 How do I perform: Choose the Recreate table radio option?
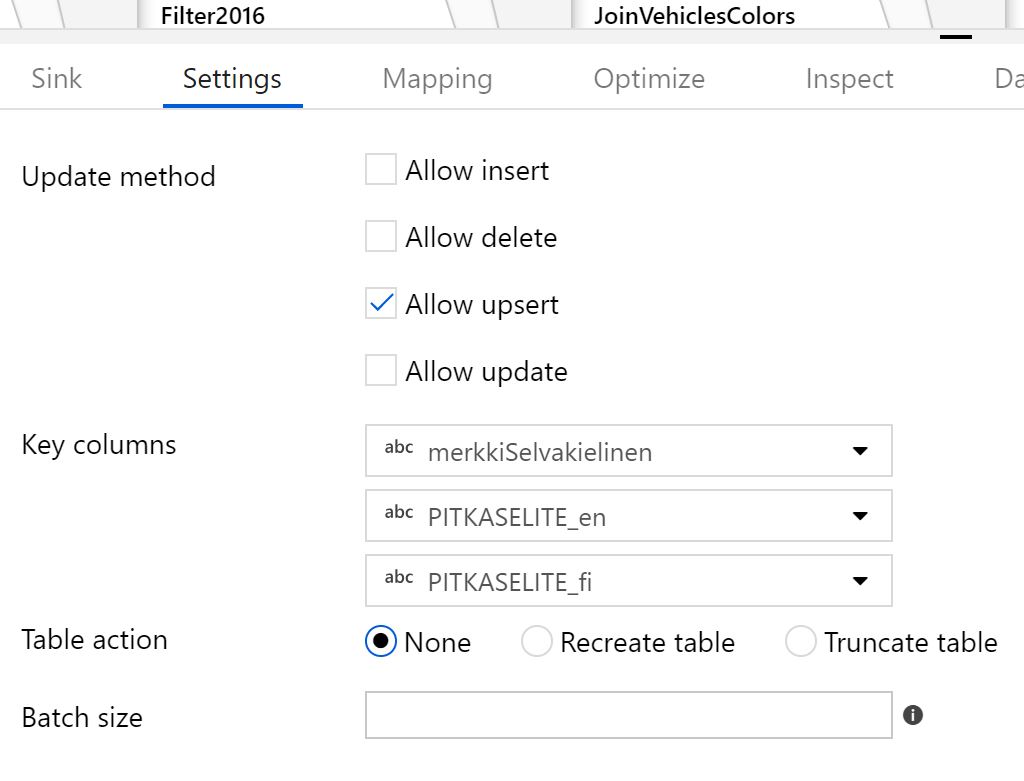point(537,641)
